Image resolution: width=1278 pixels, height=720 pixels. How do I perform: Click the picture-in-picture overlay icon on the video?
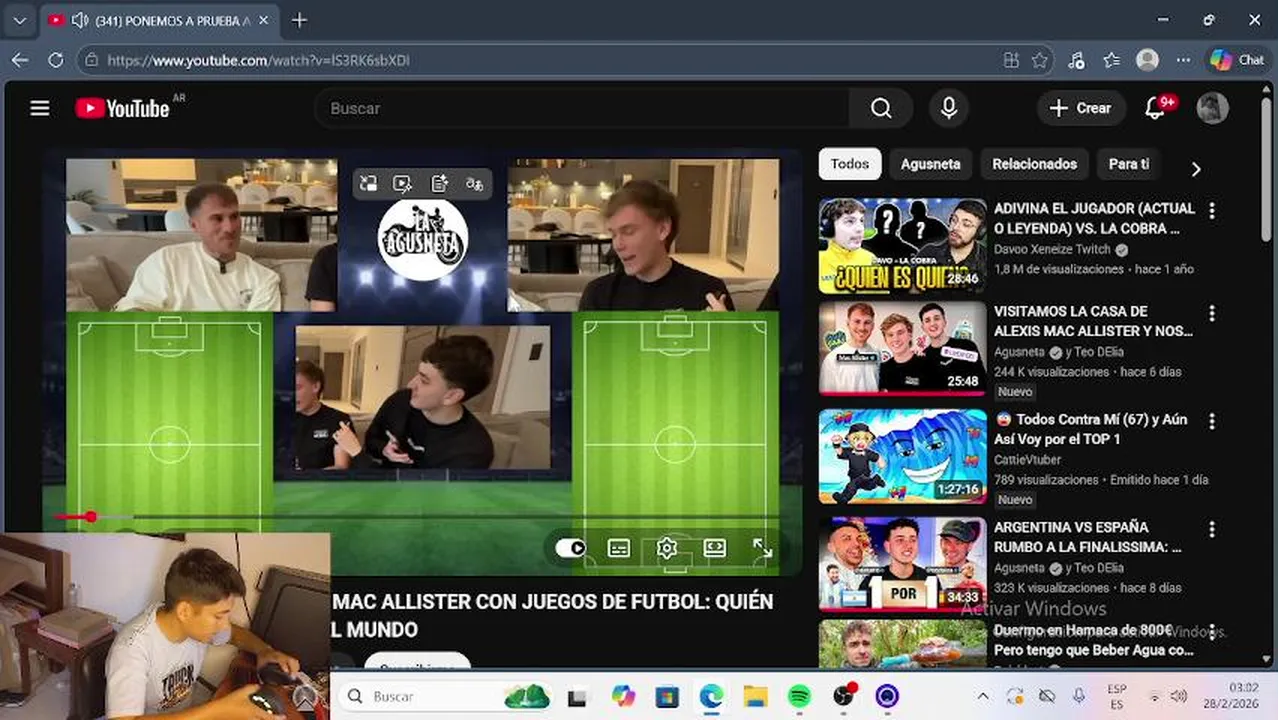coord(369,183)
